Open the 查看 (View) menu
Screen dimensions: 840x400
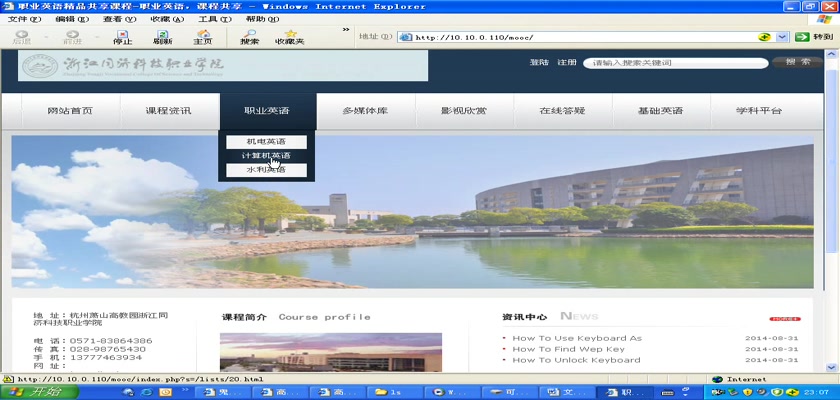click(119, 19)
